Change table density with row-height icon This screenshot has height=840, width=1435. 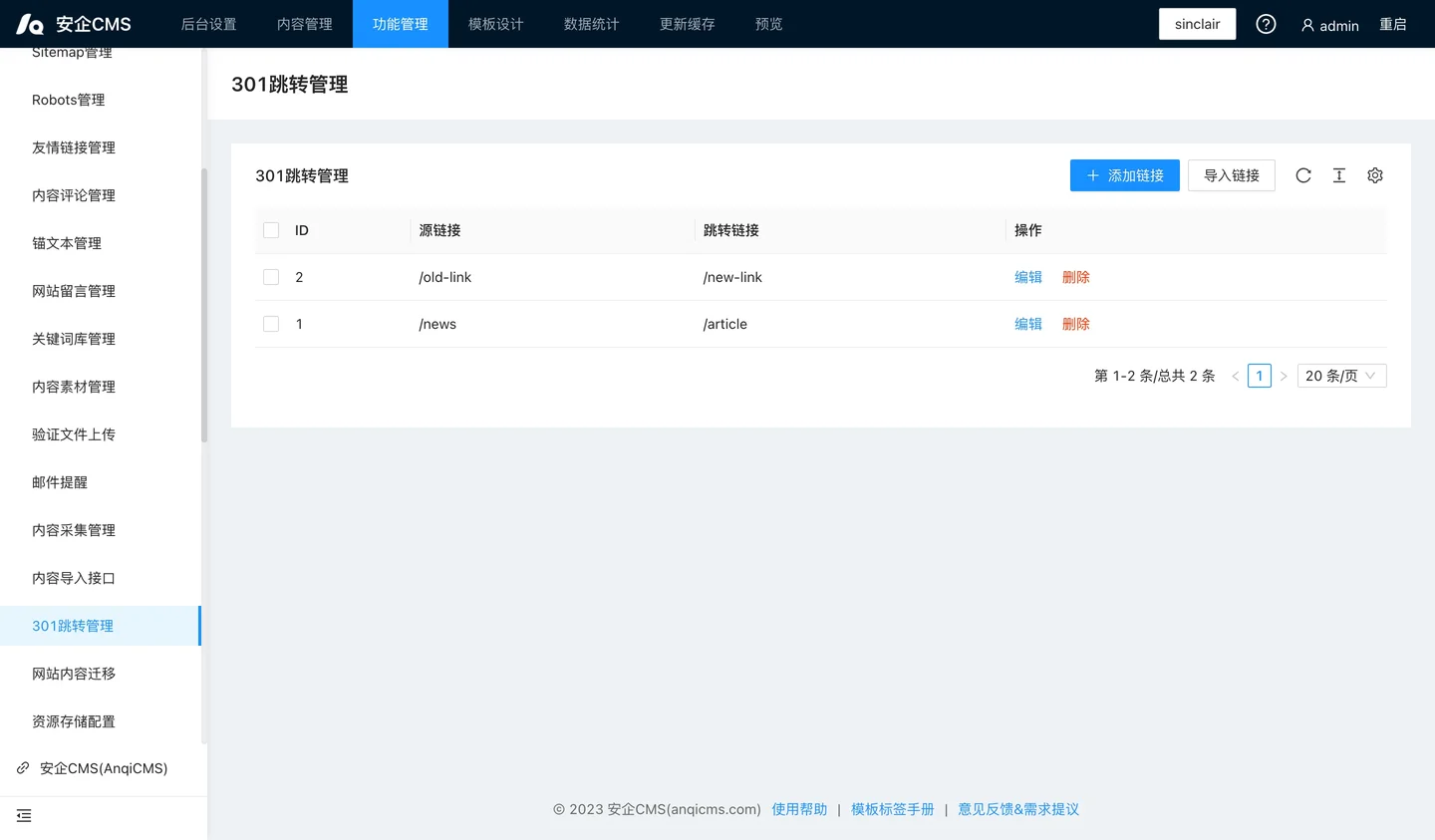(x=1339, y=175)
